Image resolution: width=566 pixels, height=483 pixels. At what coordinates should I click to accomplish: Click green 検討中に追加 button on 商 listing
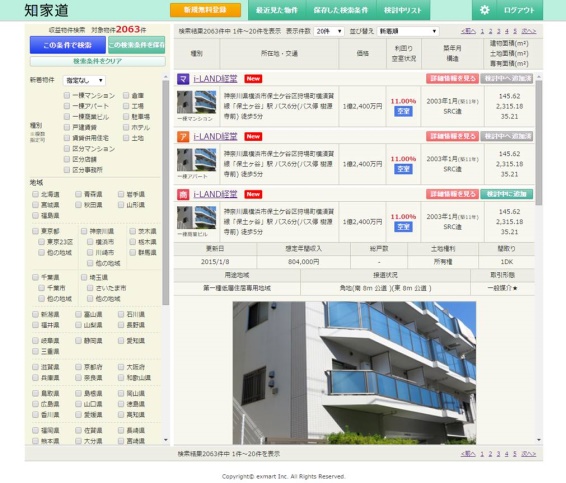click(x=506, y=194)
